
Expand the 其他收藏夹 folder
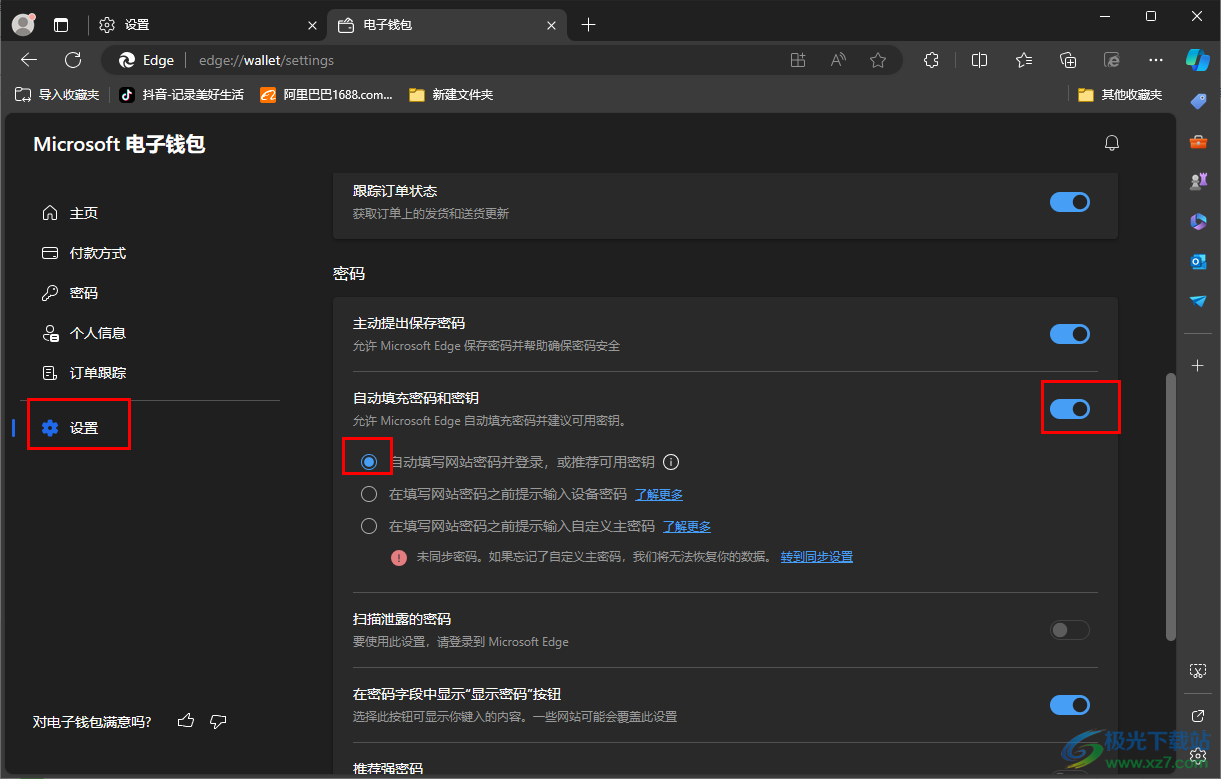pyautogui.click(x=1120, y=95)
